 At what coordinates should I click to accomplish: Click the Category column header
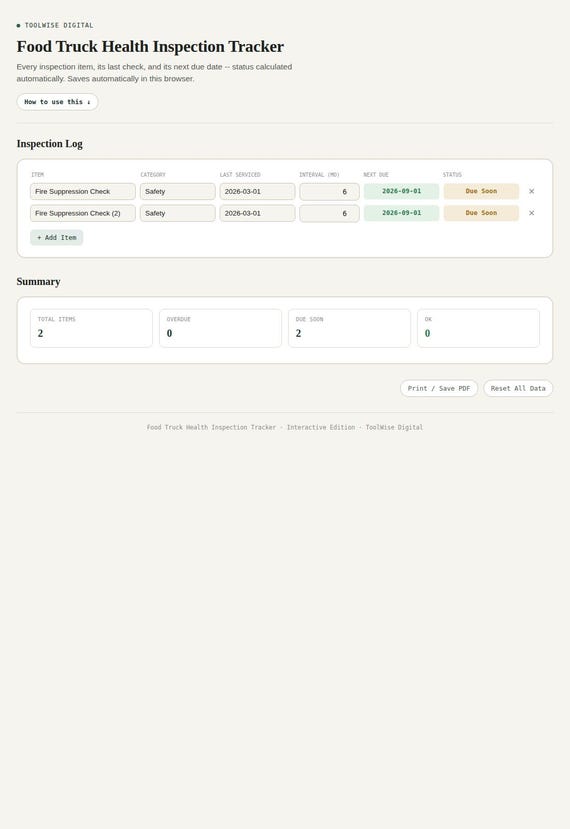tap(153, 174)
